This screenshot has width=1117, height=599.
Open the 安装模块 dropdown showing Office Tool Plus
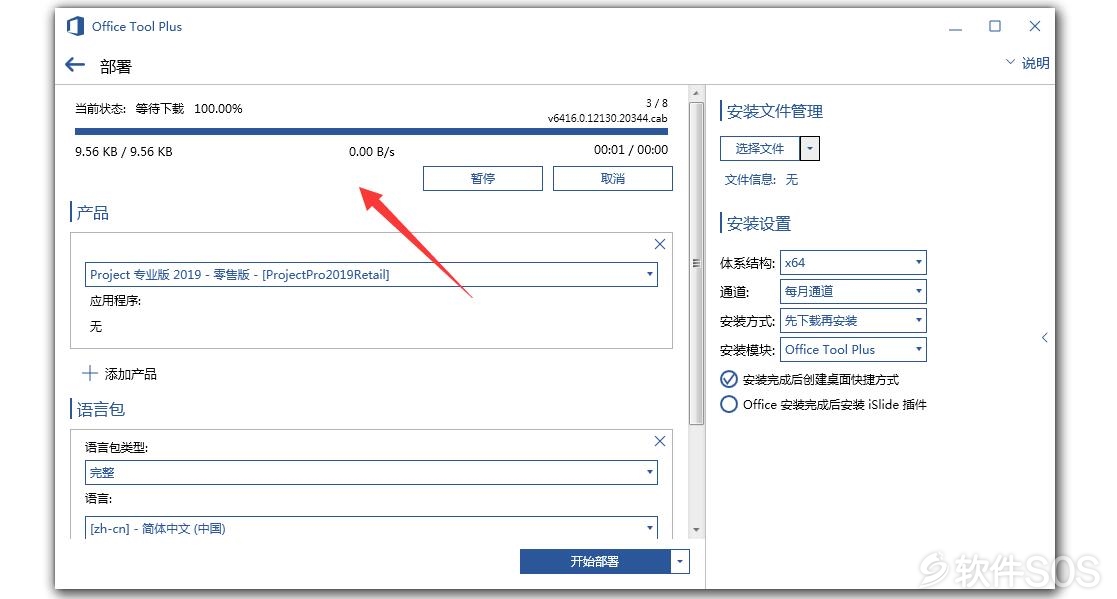(853, 350)
